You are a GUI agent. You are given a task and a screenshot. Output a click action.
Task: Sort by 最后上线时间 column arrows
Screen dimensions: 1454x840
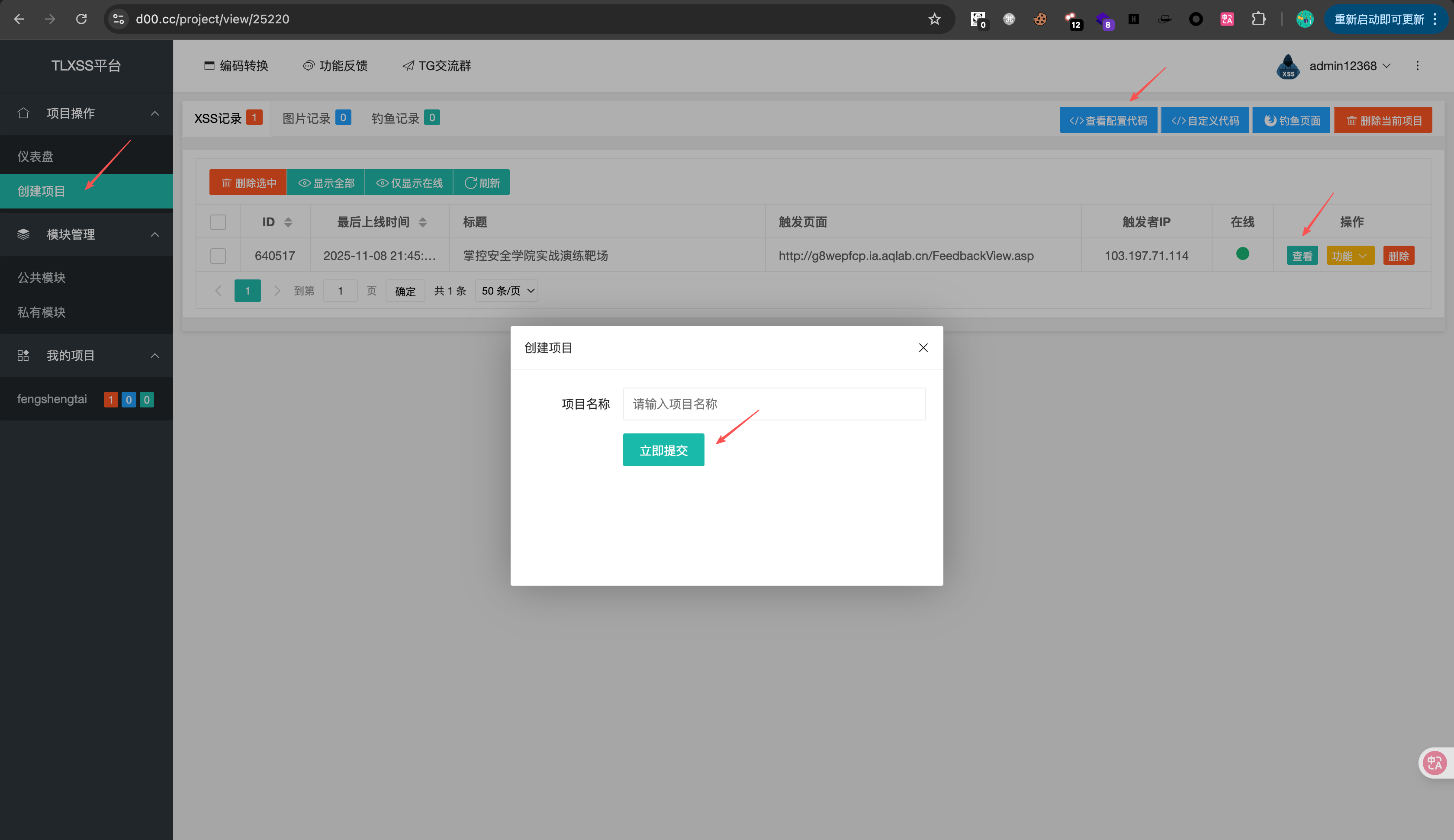422,222
